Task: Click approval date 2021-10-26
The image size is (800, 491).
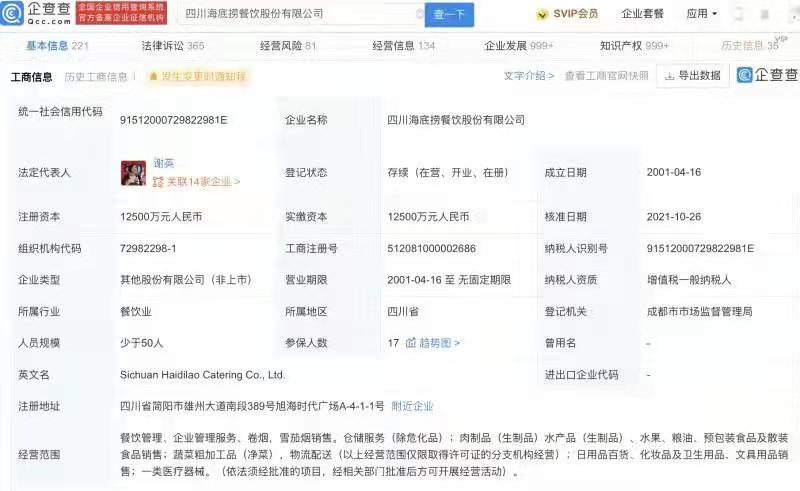Action: pos(673,217)
